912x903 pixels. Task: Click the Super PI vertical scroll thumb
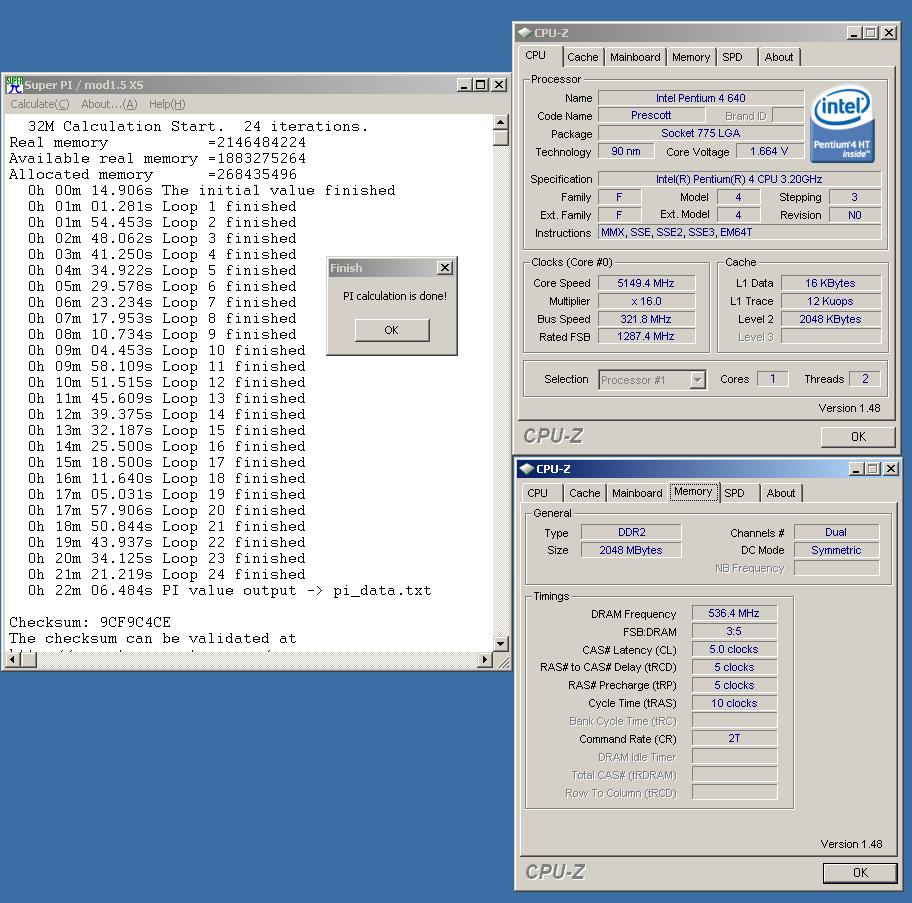click(x=501, y=138)
